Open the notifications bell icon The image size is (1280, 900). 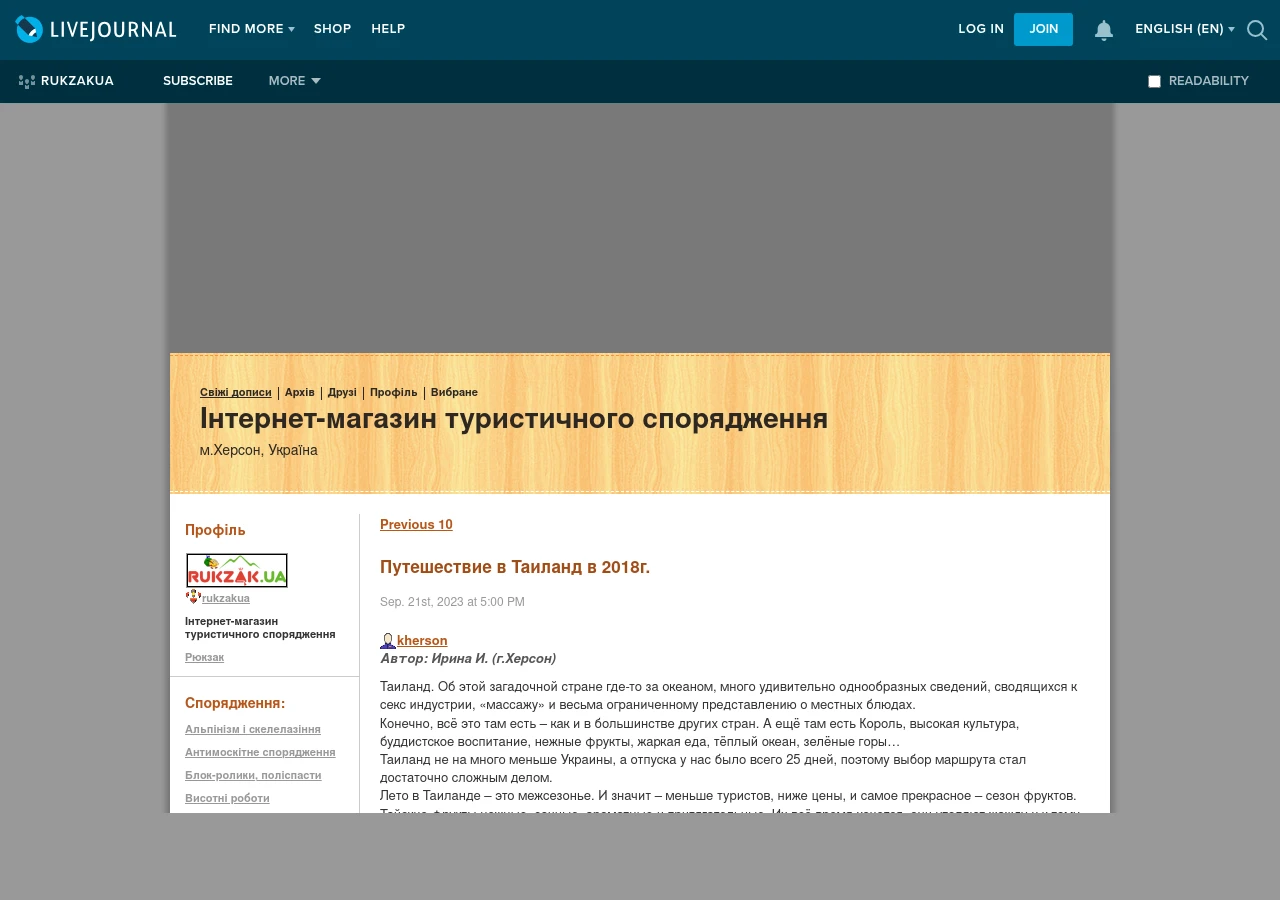pyautogui.click(x=1104, y=30)
